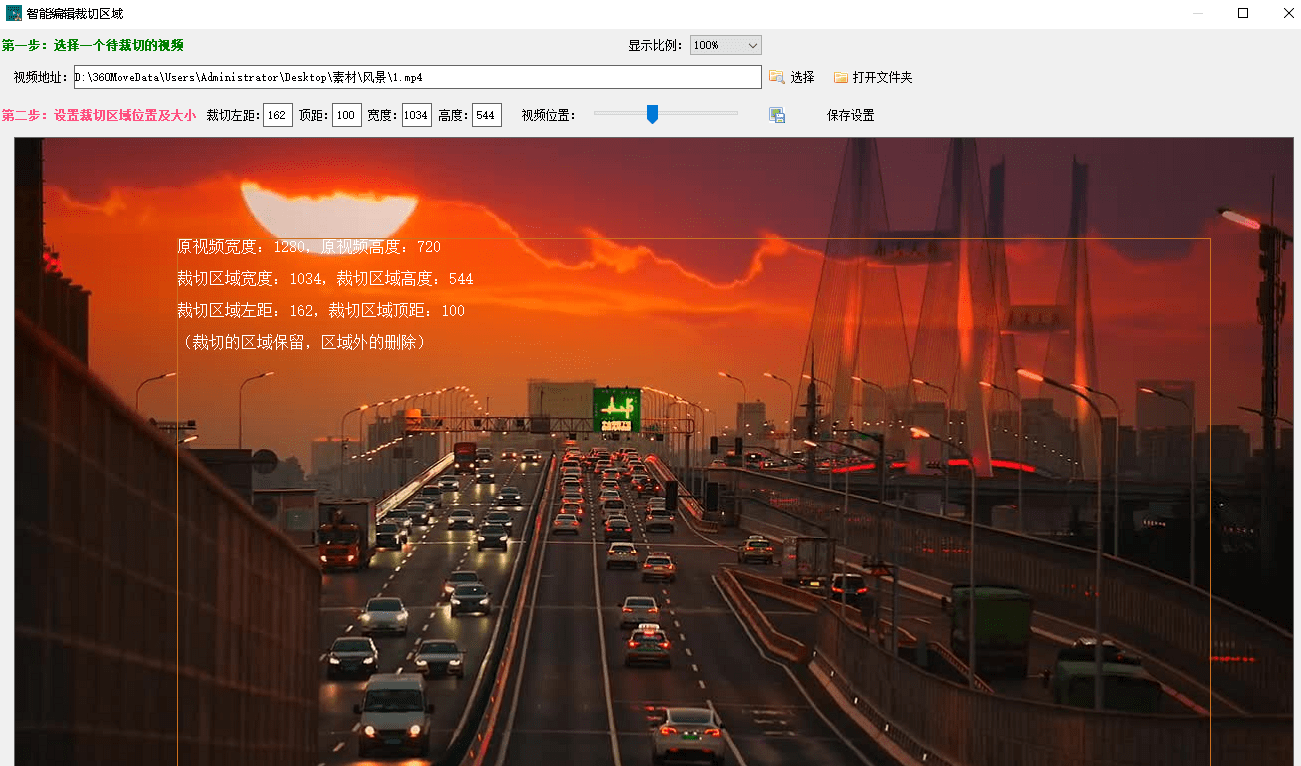Click the 第二步：设置裁切区域位置及大小 heading

tap(99, 115)
